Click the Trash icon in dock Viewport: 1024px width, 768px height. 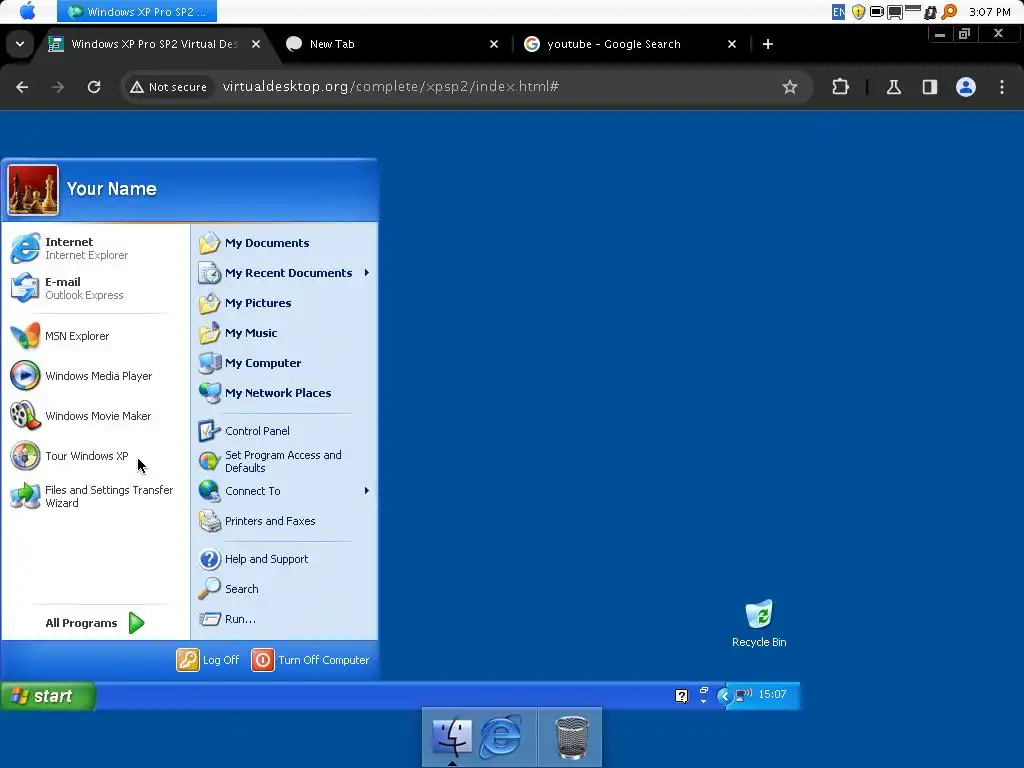(571, 737)
